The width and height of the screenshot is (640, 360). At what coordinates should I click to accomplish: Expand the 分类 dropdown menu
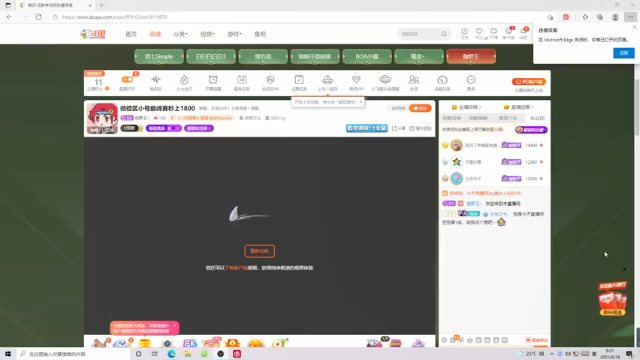point(180,34)
